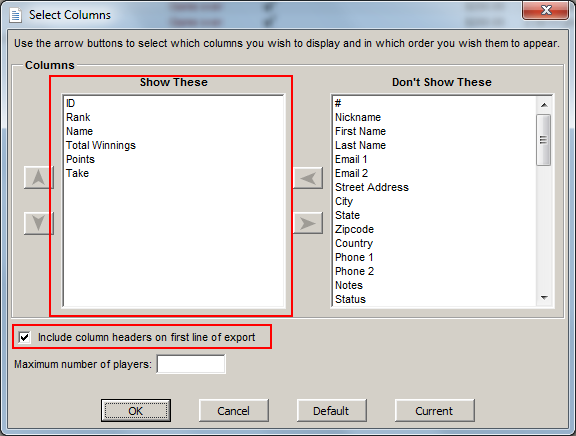Click the Maximum number of players field
576x436 pixels.
pos(191,364)
